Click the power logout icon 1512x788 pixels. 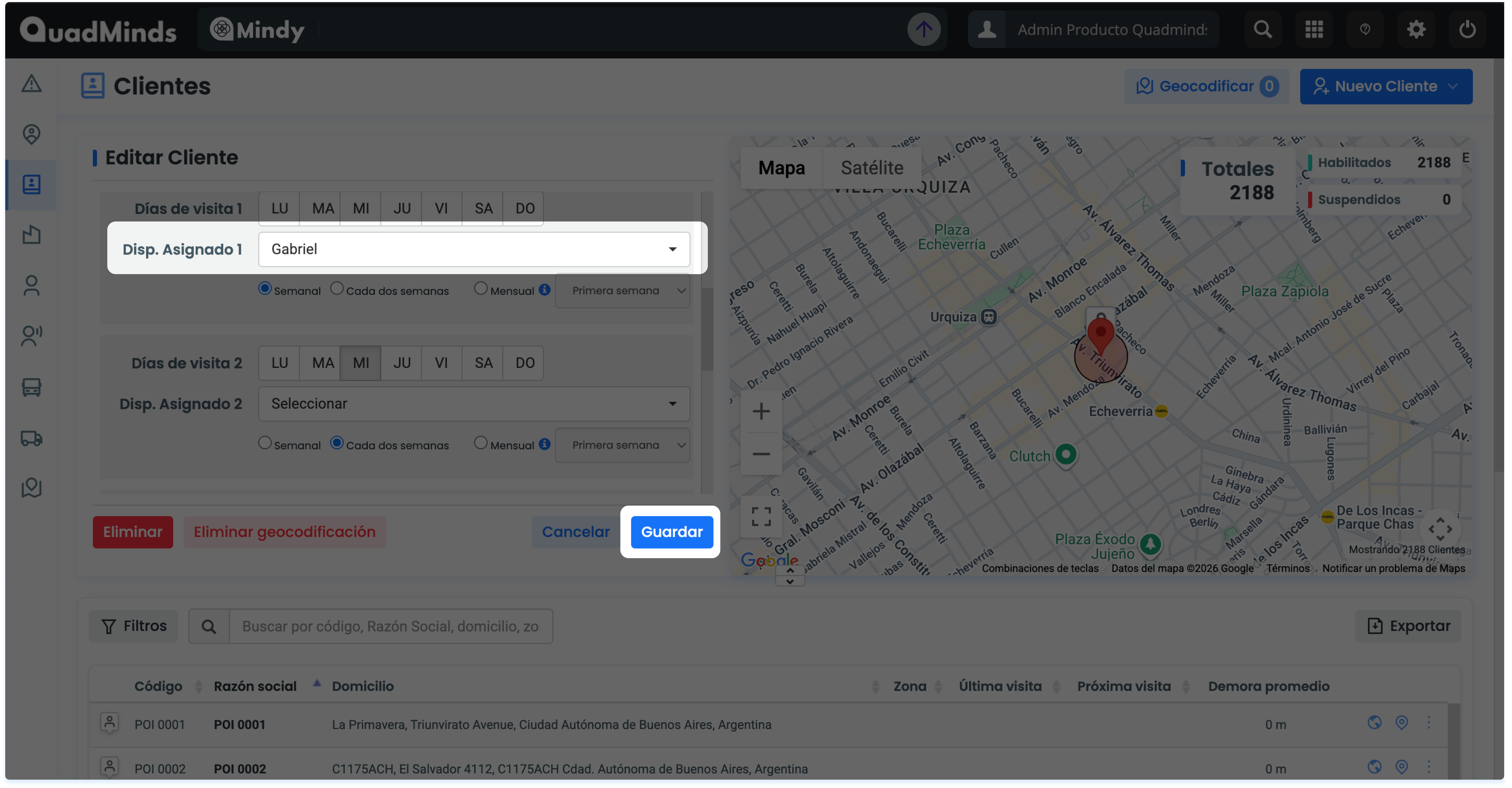pos(1467,29)
